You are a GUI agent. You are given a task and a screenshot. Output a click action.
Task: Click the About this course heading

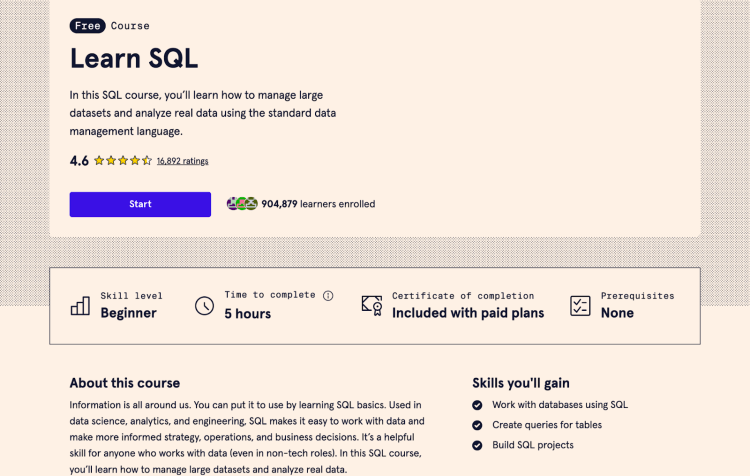click(x=125, y=383)
